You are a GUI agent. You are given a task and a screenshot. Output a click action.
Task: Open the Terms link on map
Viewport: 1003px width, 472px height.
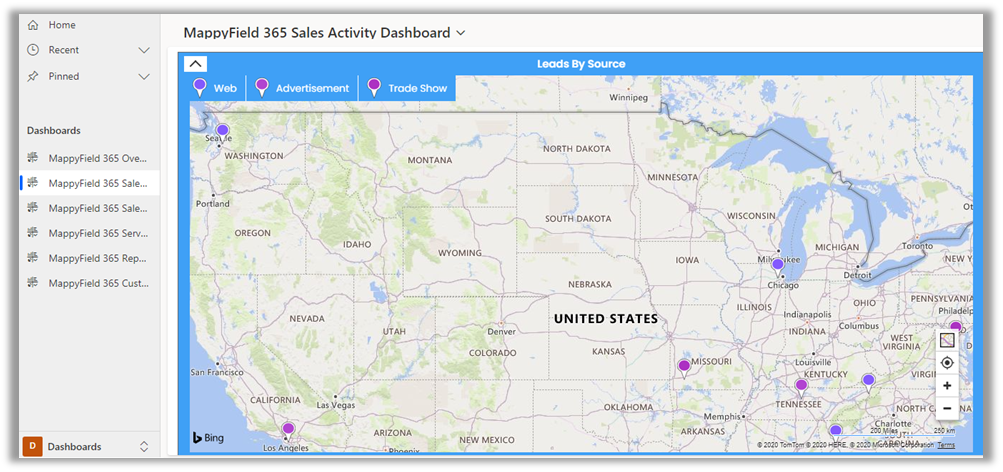tap(946, 445)
